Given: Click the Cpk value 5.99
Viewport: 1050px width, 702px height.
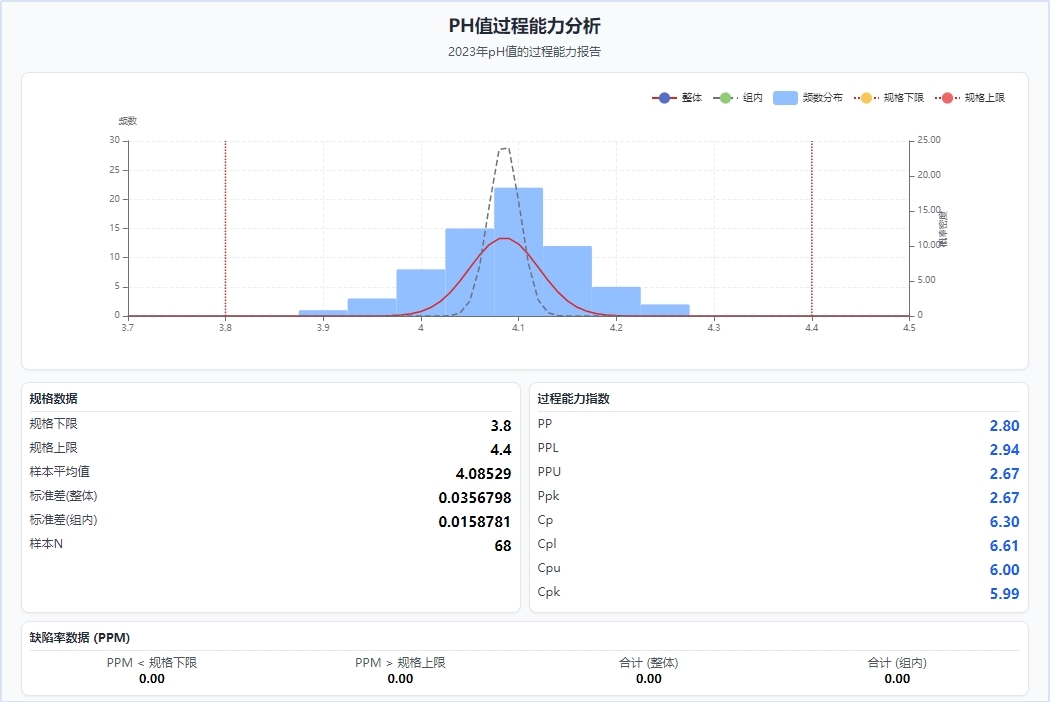Looking at the screenshot, I should [x=1003, y=594].
